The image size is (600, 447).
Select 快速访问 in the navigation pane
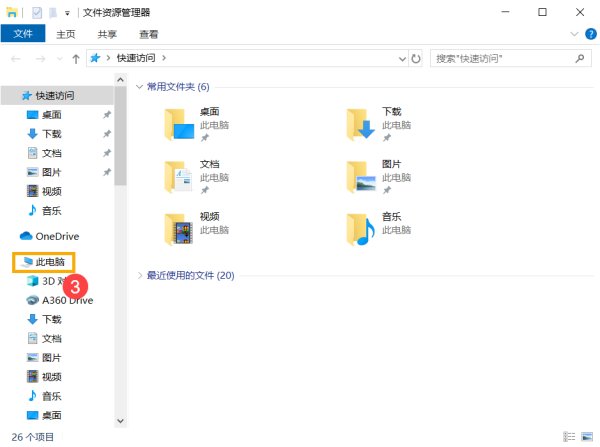(x=55, y=96)
